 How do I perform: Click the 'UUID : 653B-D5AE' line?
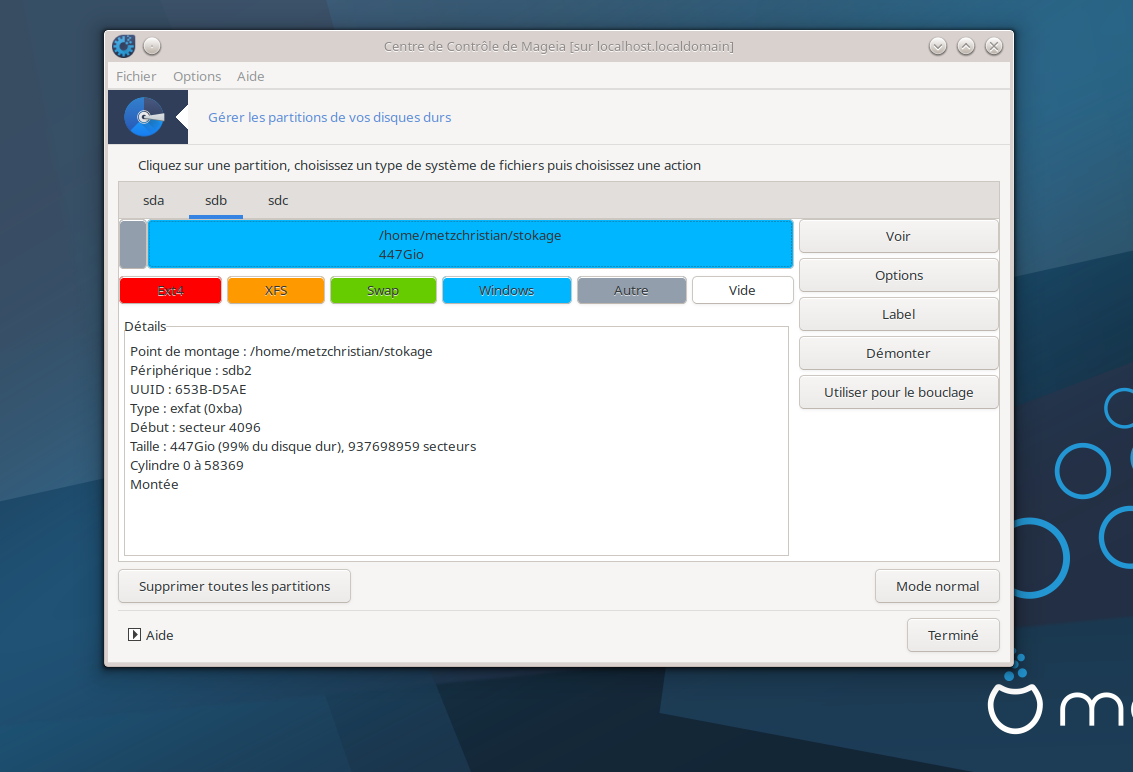coord(188,389)
